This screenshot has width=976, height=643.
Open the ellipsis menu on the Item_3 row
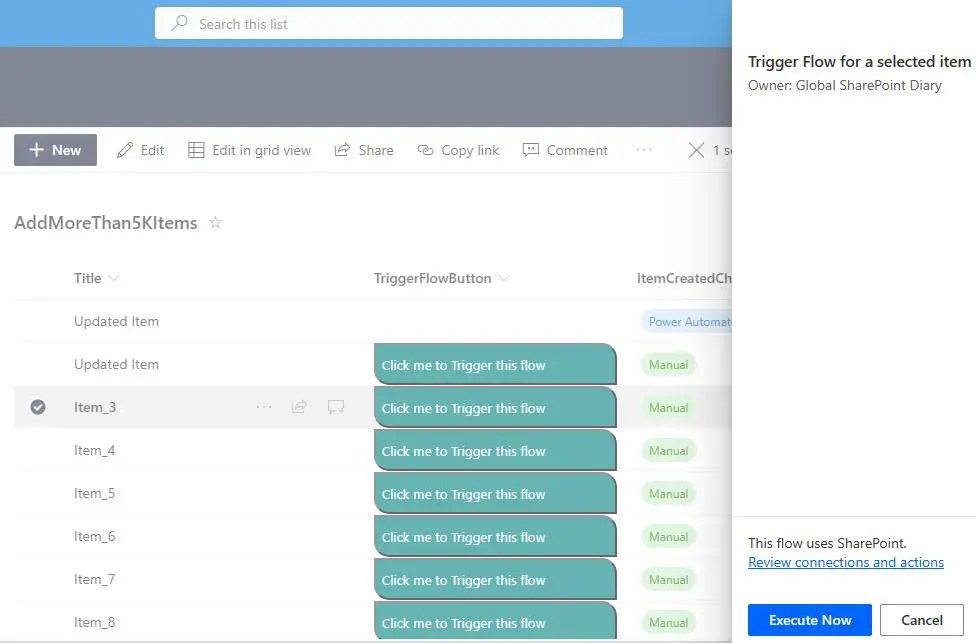point(264,407)
